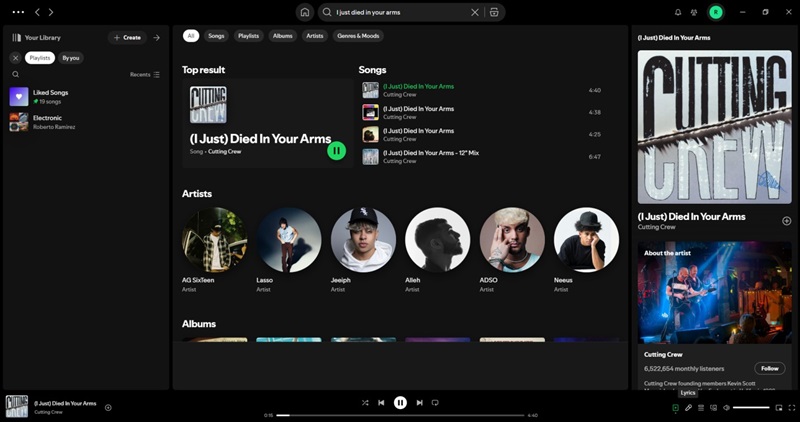
Task: Open Liked Songs playlist
Action: 86,96
